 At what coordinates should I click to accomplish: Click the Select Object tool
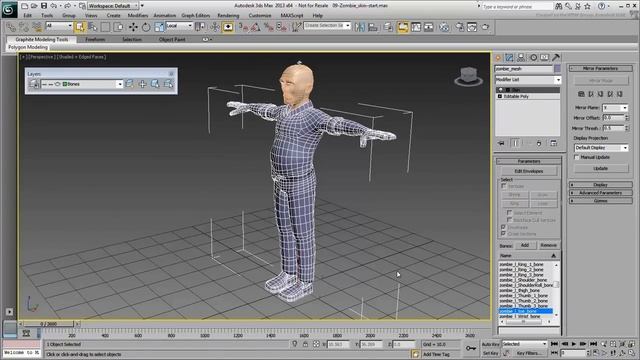point(80,27)
